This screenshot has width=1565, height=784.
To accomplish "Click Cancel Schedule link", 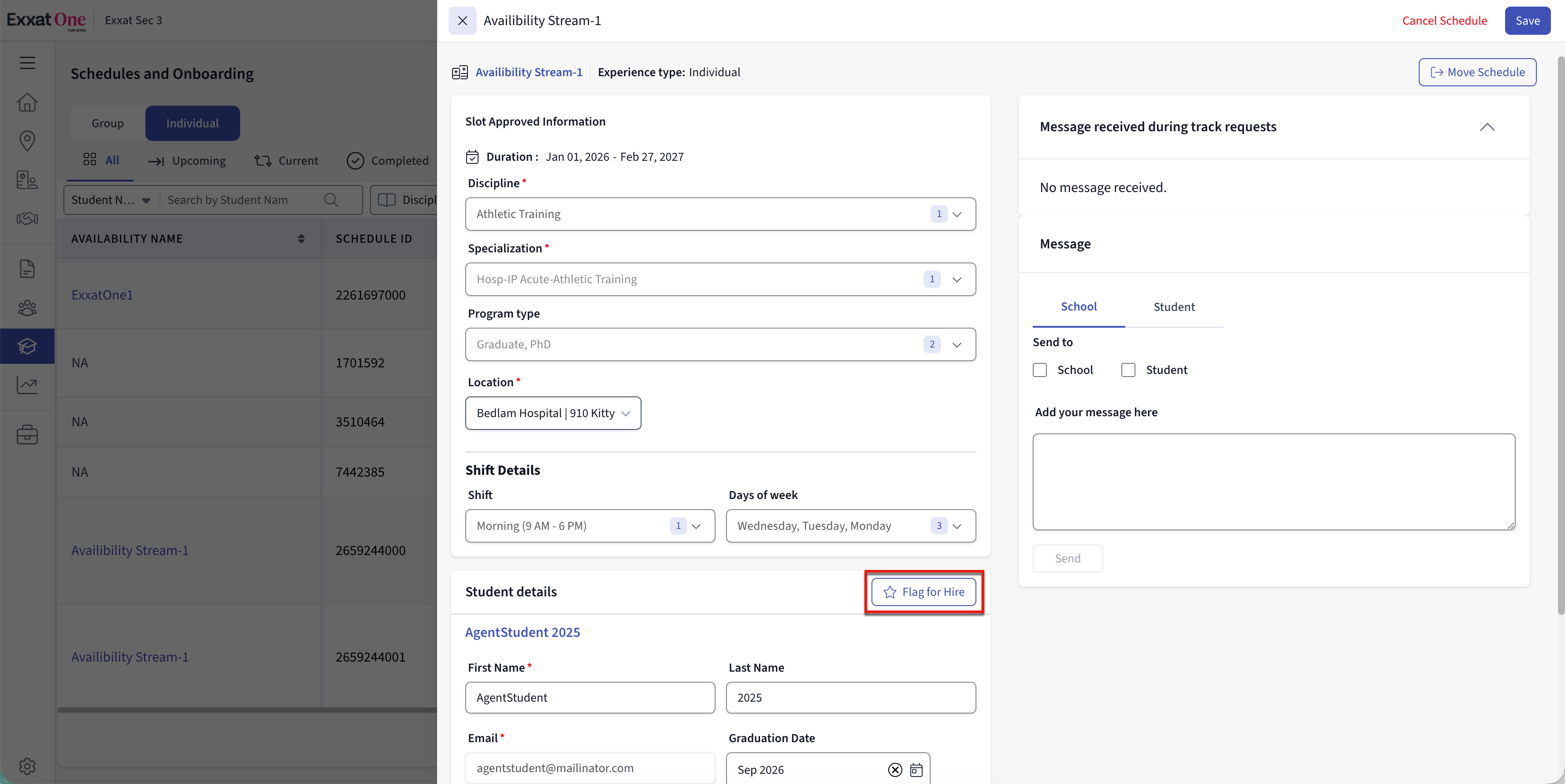I will 1444,21.
